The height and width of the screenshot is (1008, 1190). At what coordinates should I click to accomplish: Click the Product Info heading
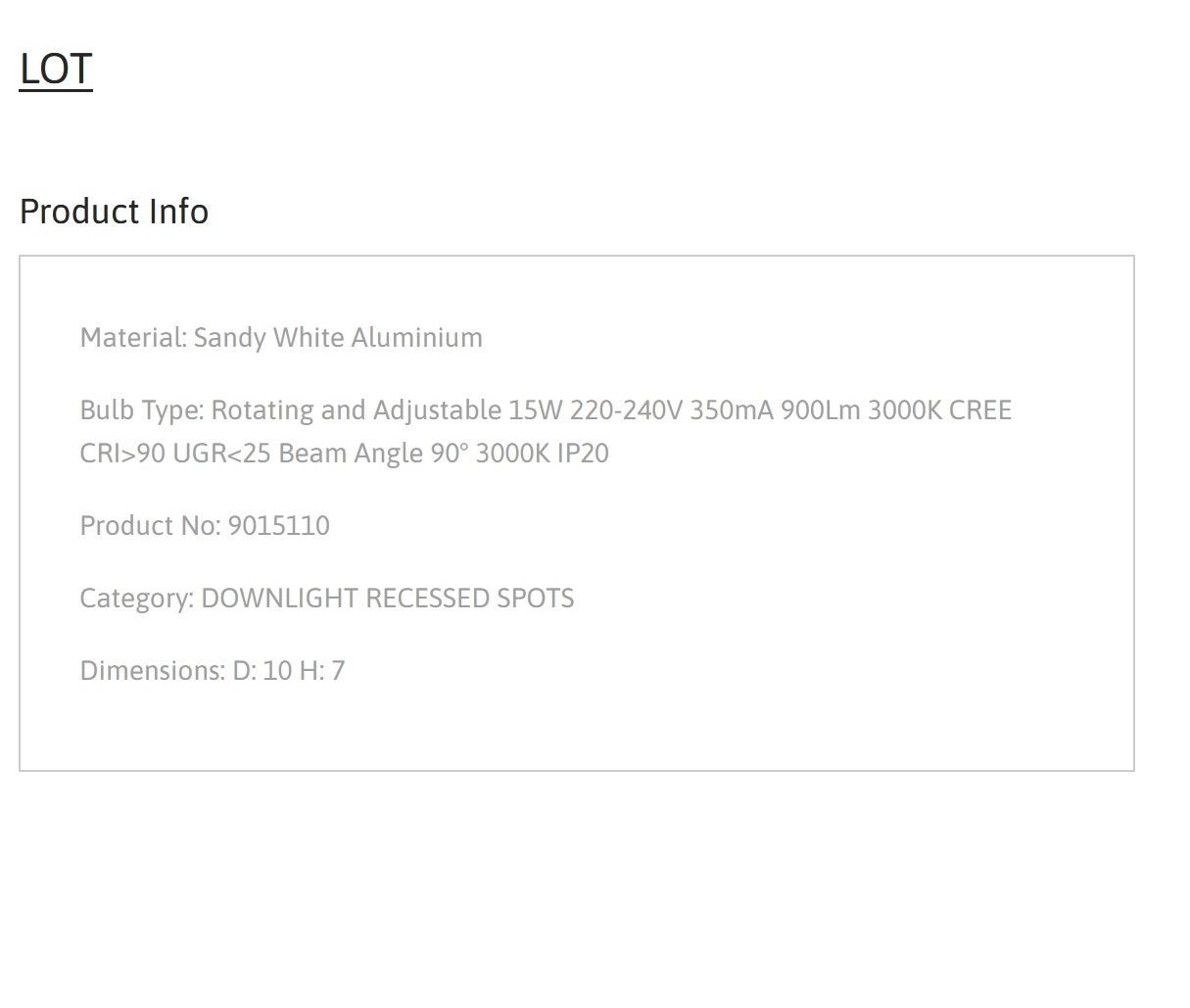[114, 212]
